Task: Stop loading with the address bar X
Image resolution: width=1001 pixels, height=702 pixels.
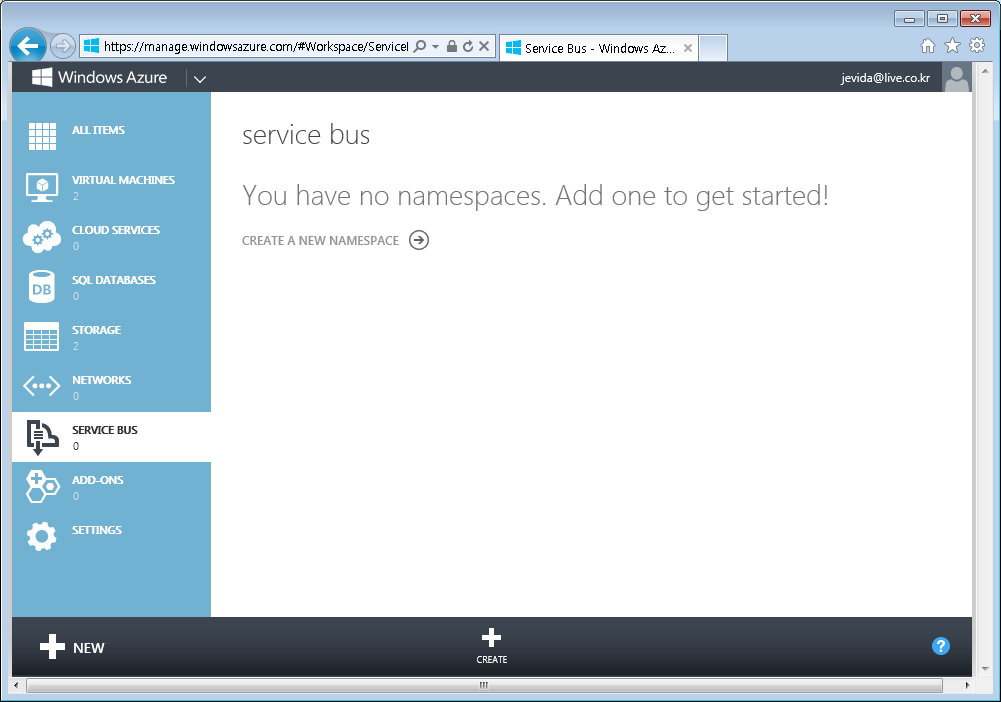Action: [484, 46]
